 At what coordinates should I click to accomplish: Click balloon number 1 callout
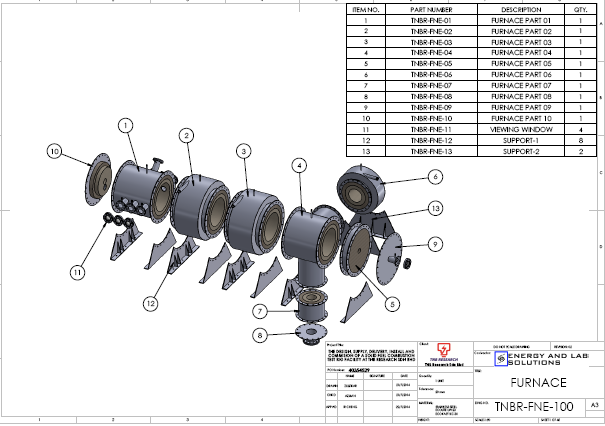tap(126, 126)
